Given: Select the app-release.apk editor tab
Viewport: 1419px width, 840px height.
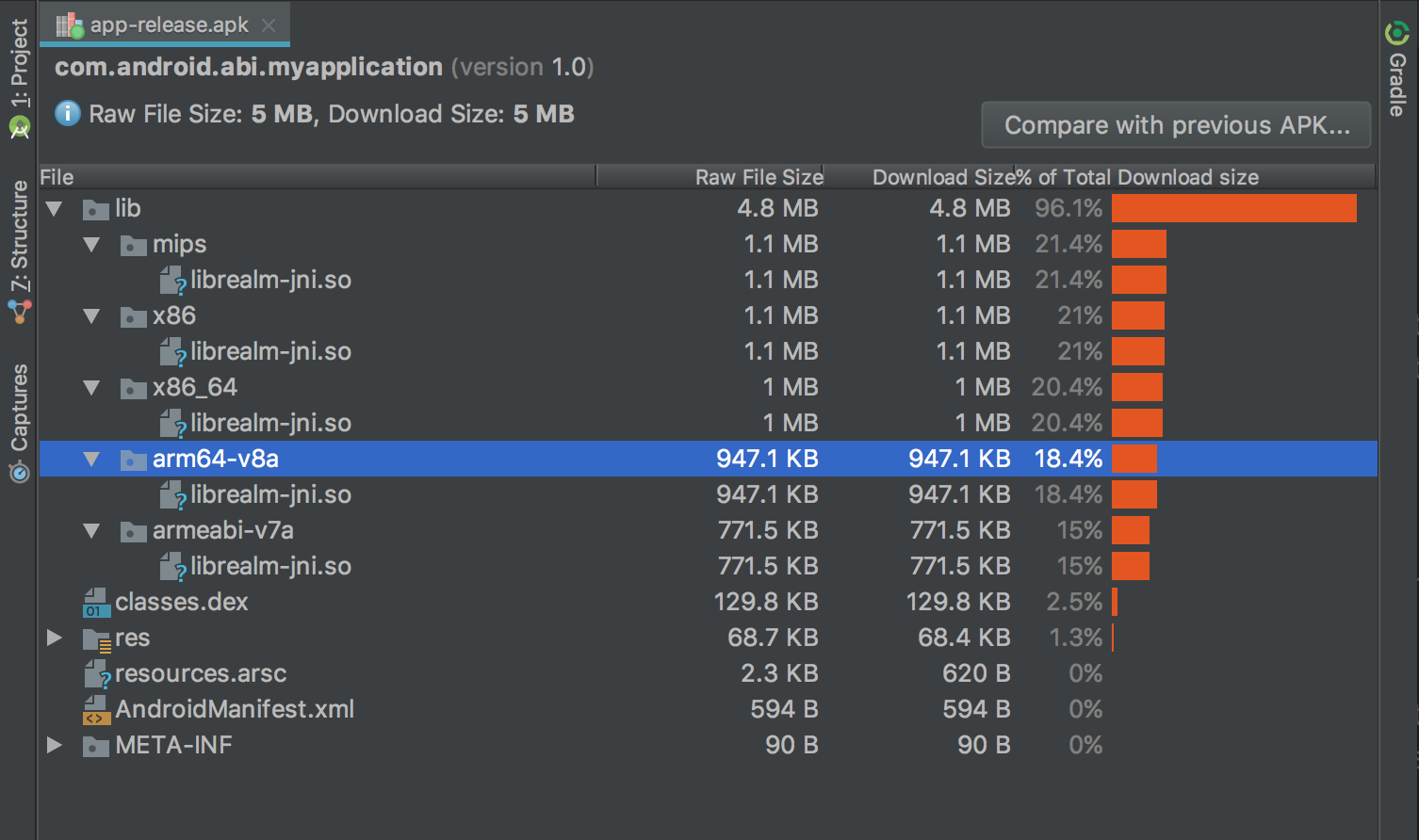Looking at the screenshot, I should click(x=165, y=24).
